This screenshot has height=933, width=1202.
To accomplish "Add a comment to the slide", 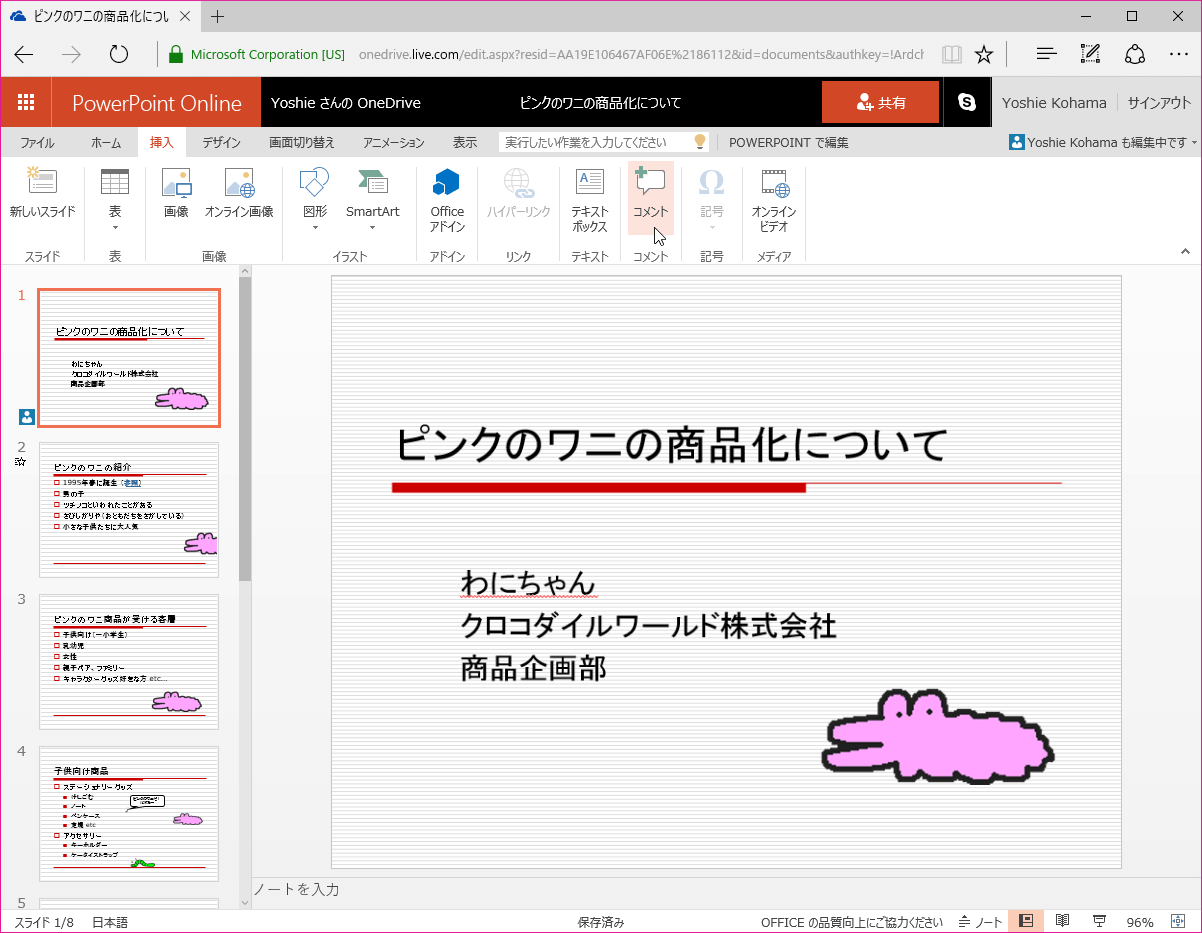I will pyautogui.click(x=650, y=198).
